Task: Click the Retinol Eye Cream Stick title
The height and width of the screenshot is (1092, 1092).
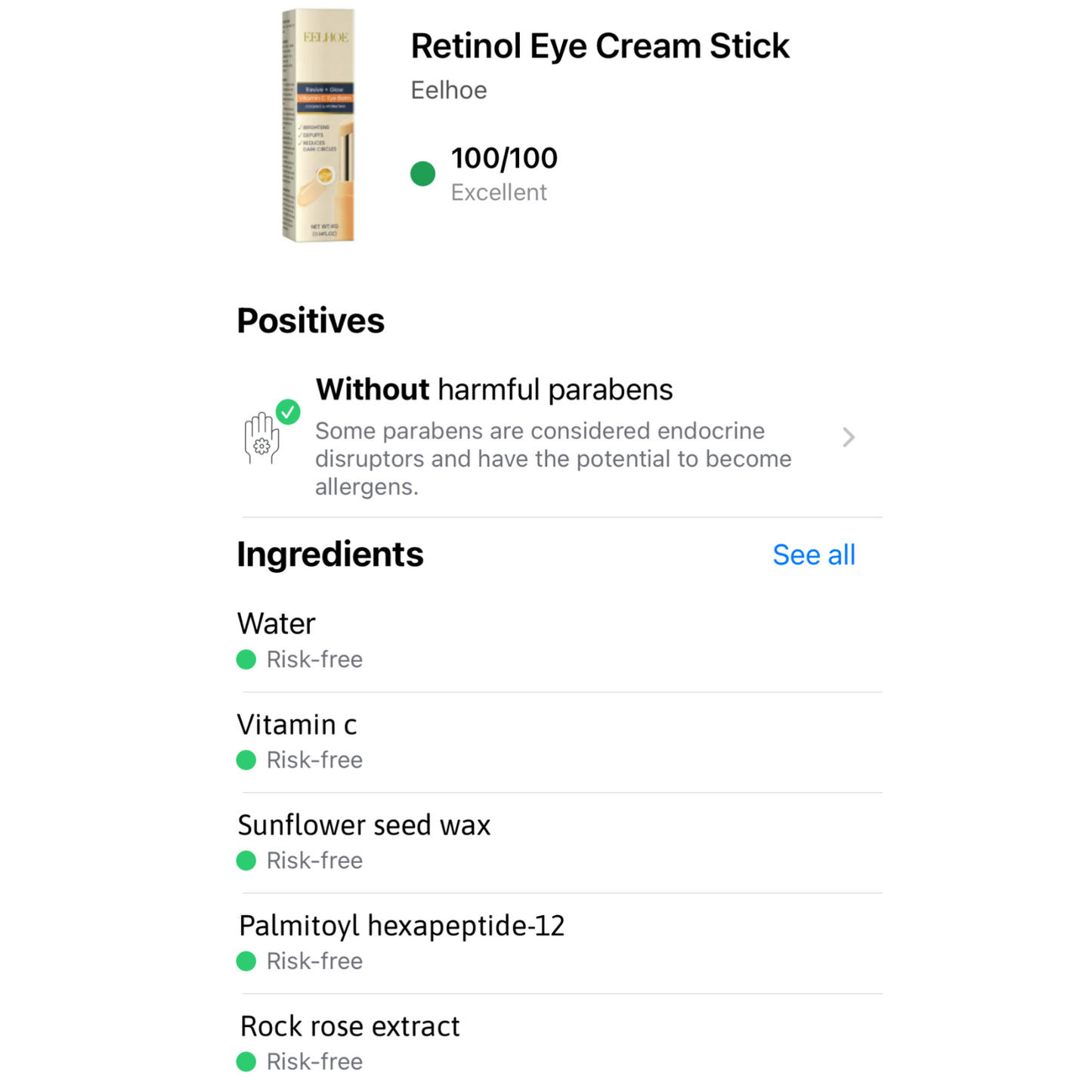Action: click(x=600, y=46)
